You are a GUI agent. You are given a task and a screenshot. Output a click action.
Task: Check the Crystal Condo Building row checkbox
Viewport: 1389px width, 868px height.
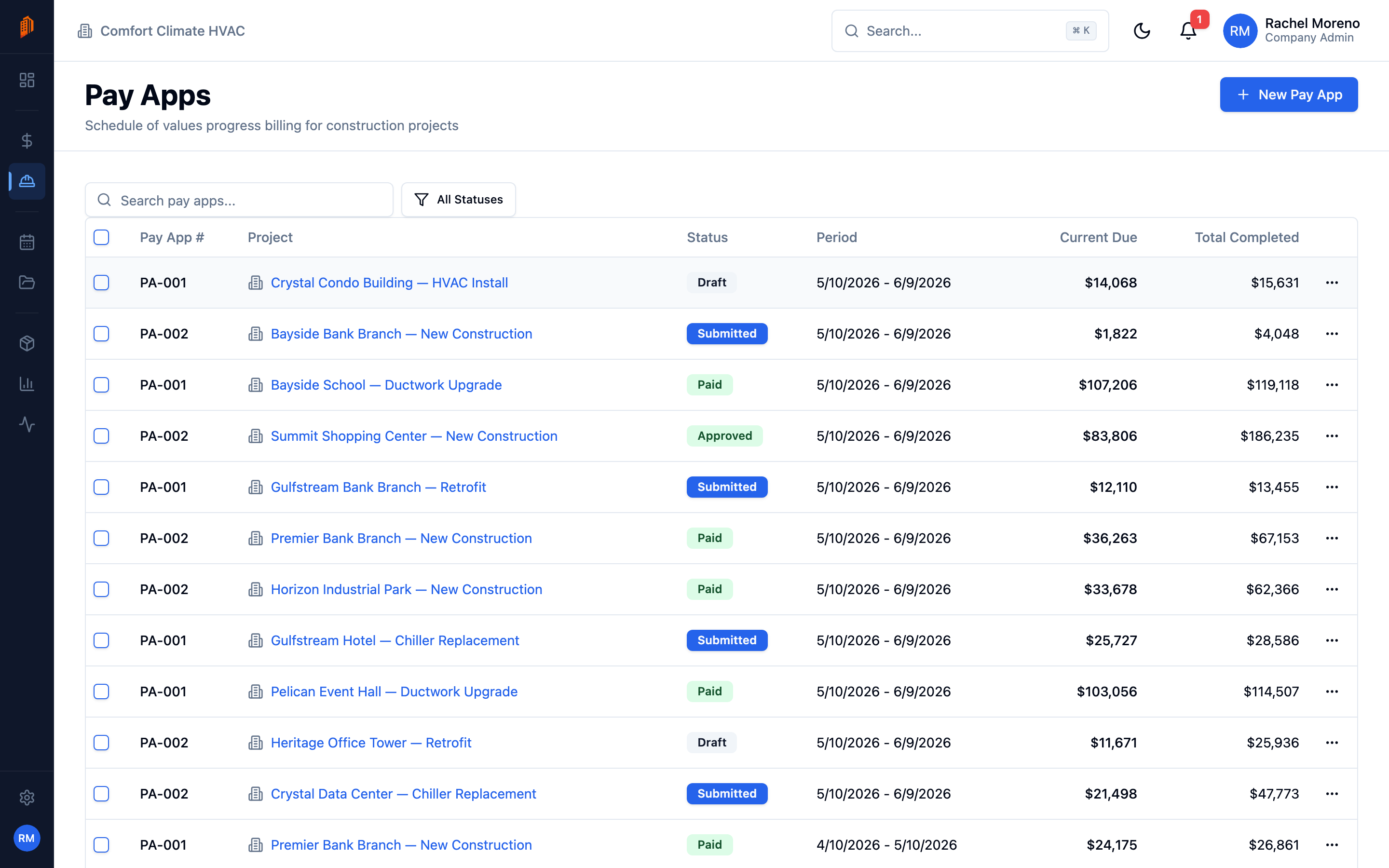pos(102,283)
